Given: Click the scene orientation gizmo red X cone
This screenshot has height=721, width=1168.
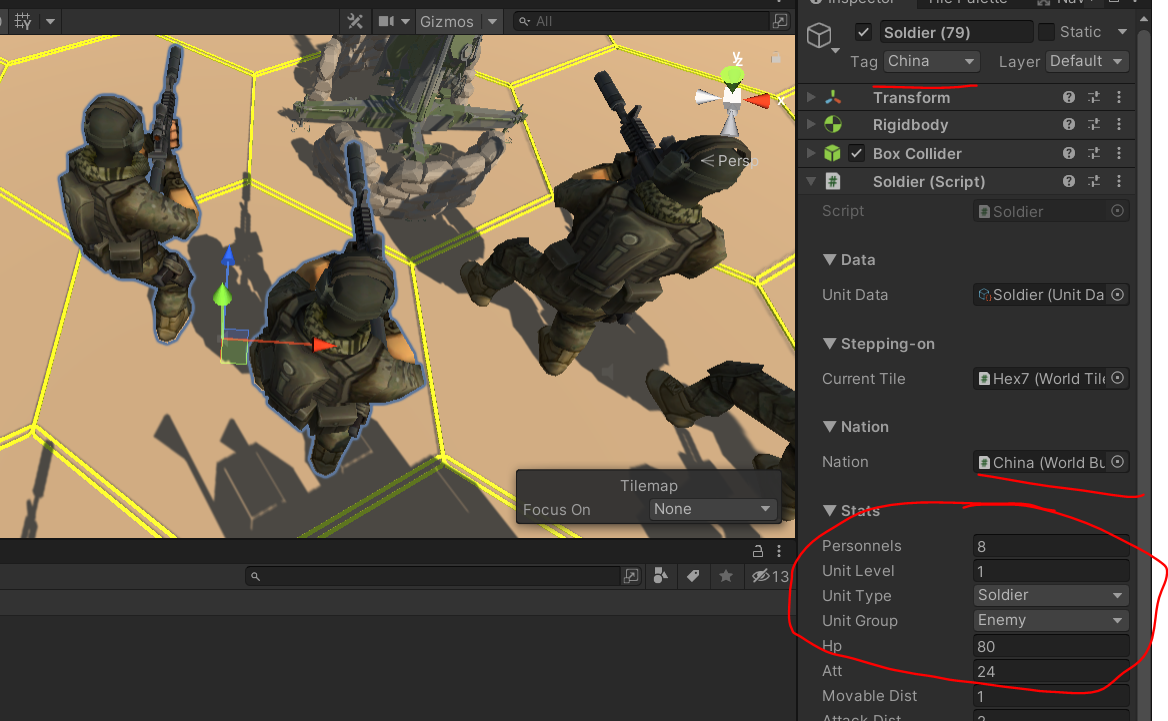Looking at the screenshot, I should pos(760,101).
